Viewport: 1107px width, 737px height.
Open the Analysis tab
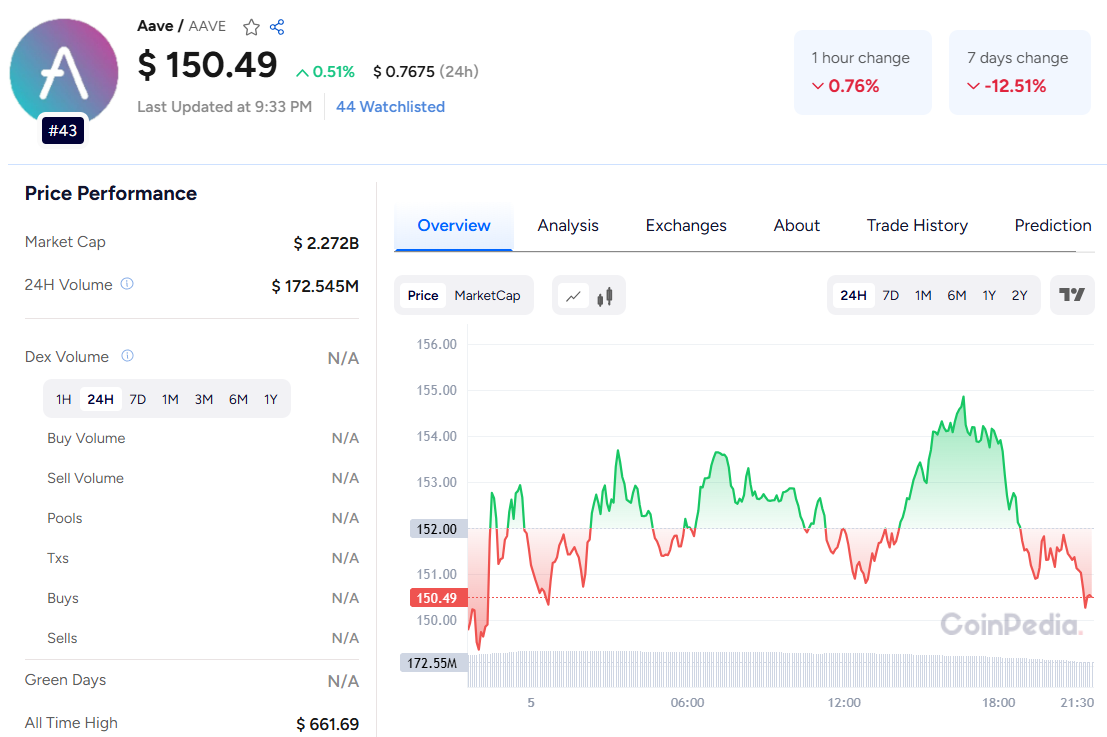coord(568,226)
